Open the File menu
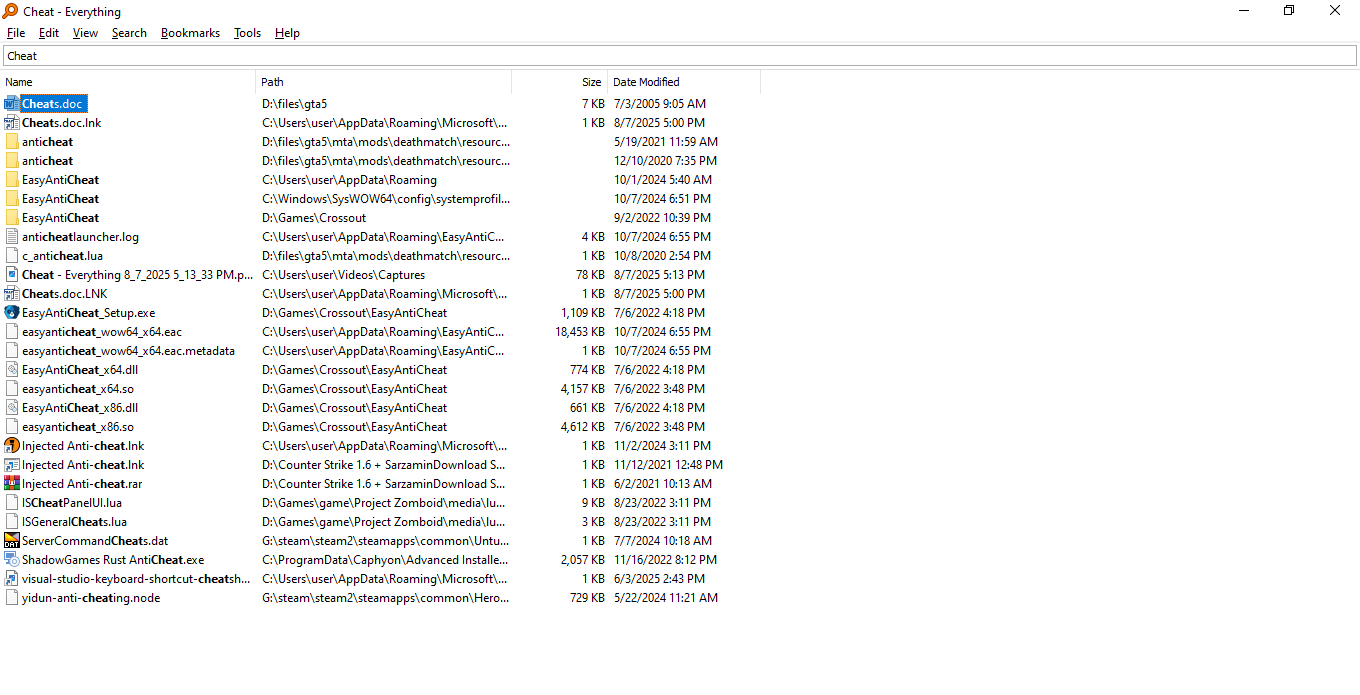The height and width of the screenshot is (695, 1360). point(16,33)
